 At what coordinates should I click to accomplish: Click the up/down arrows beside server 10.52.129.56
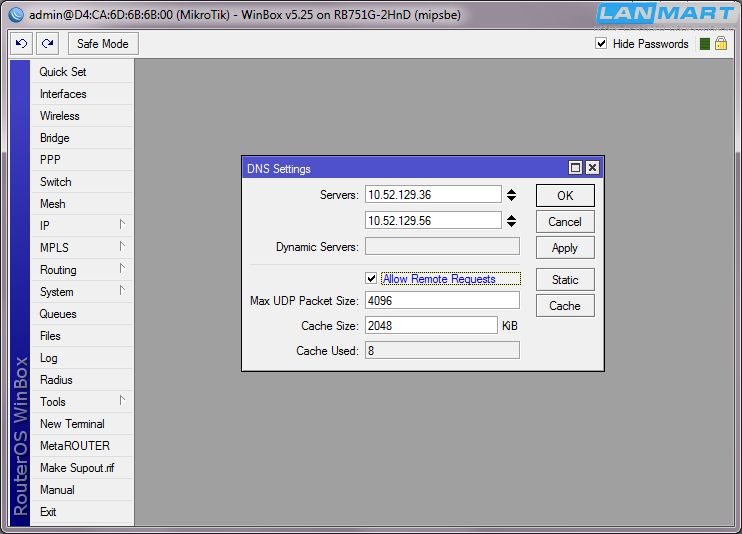tap(511, 221)
